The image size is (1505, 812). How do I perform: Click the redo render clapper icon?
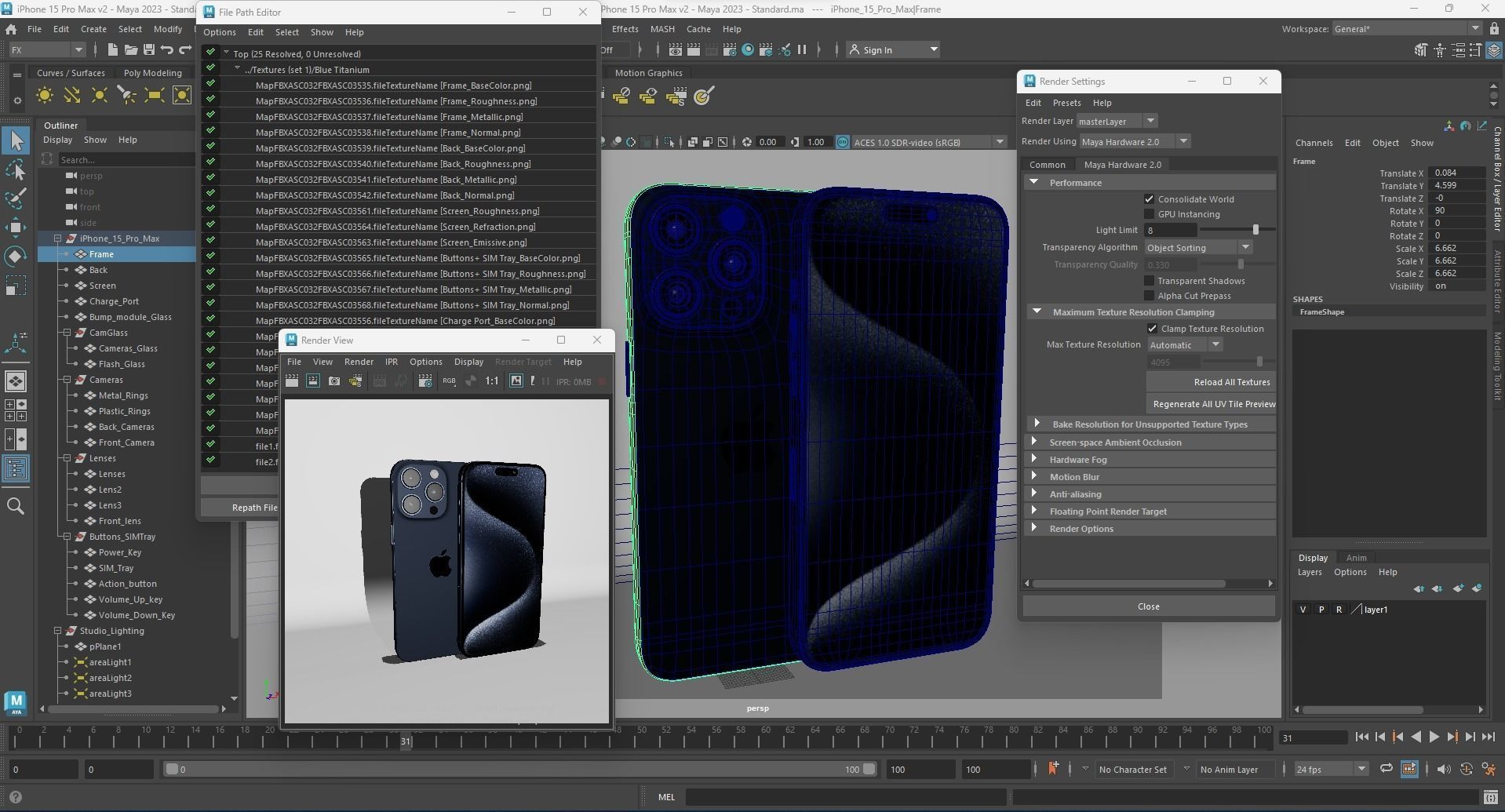tap(292, 381)
